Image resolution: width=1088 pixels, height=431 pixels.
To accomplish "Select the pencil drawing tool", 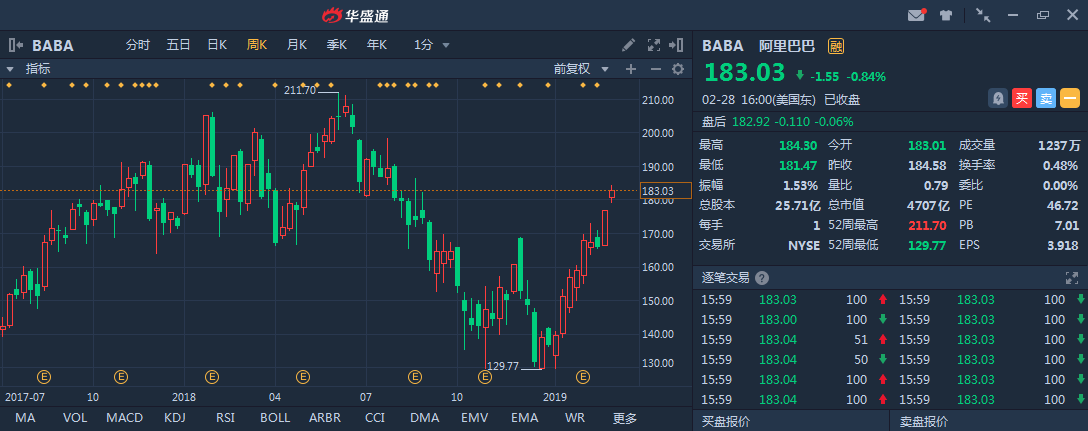I will click(x=629, y=45).
